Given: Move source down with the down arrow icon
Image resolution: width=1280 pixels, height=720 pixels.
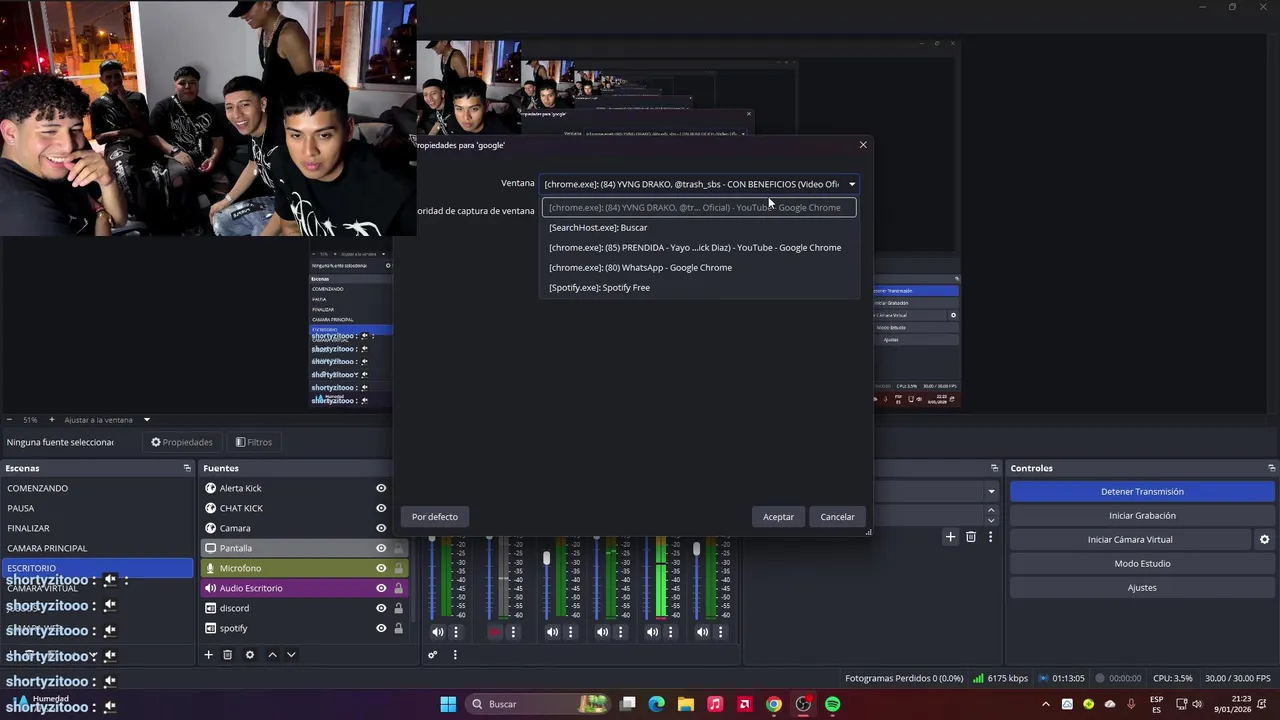Looking at the screenshot, I should tap(291, 655).
